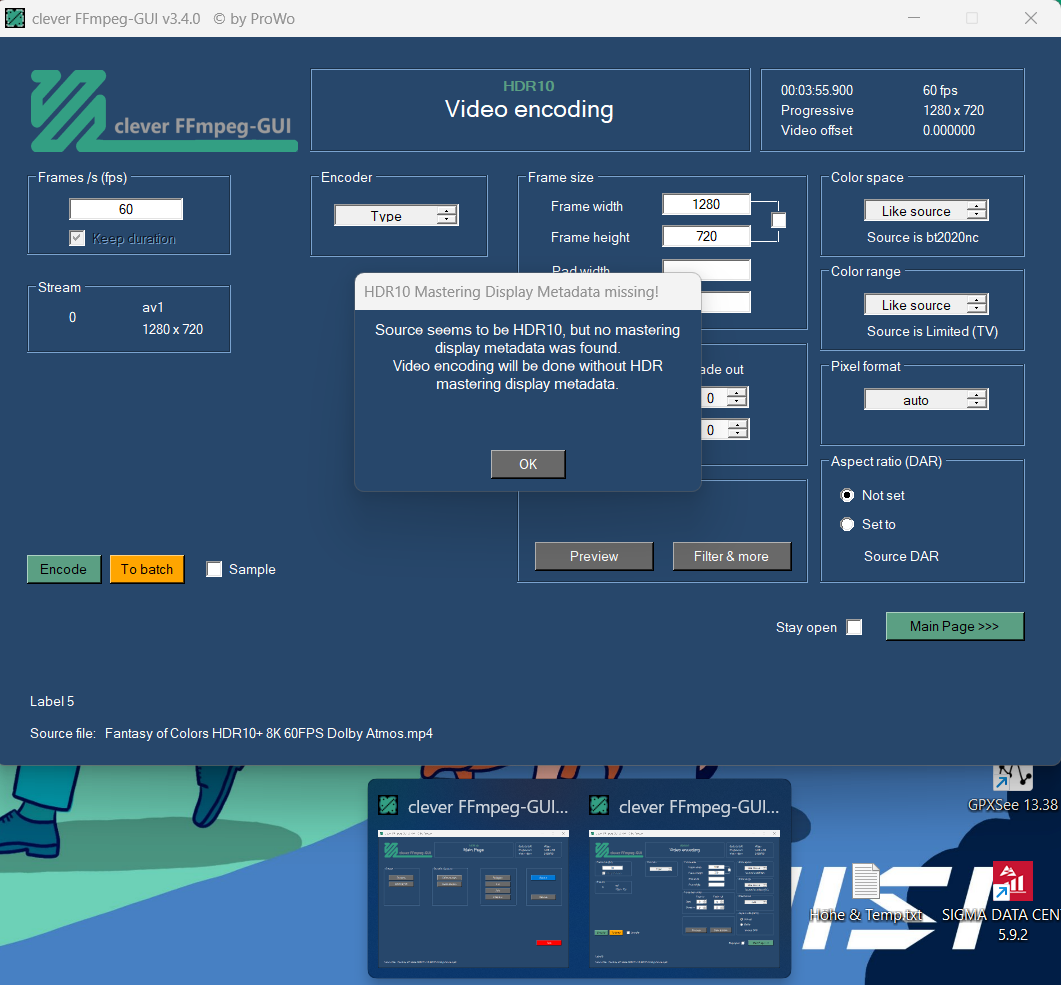
Task: Click the Label5 text
Action: pyautogui.click(x=52, y=701)
